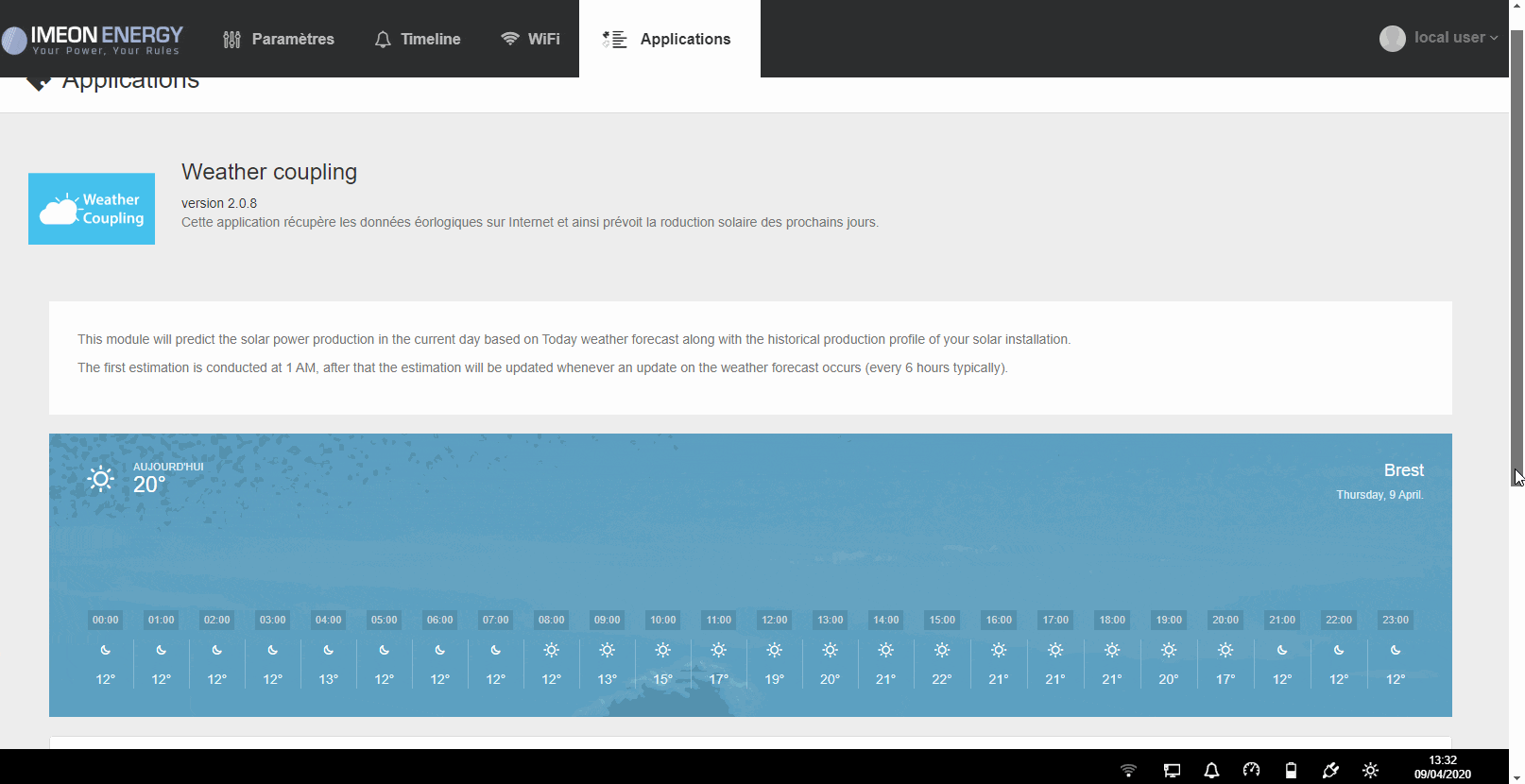Click the sliders icon beside Paramètres
The width and height of the screenshot is (1525, 784).
click(231, 39)
